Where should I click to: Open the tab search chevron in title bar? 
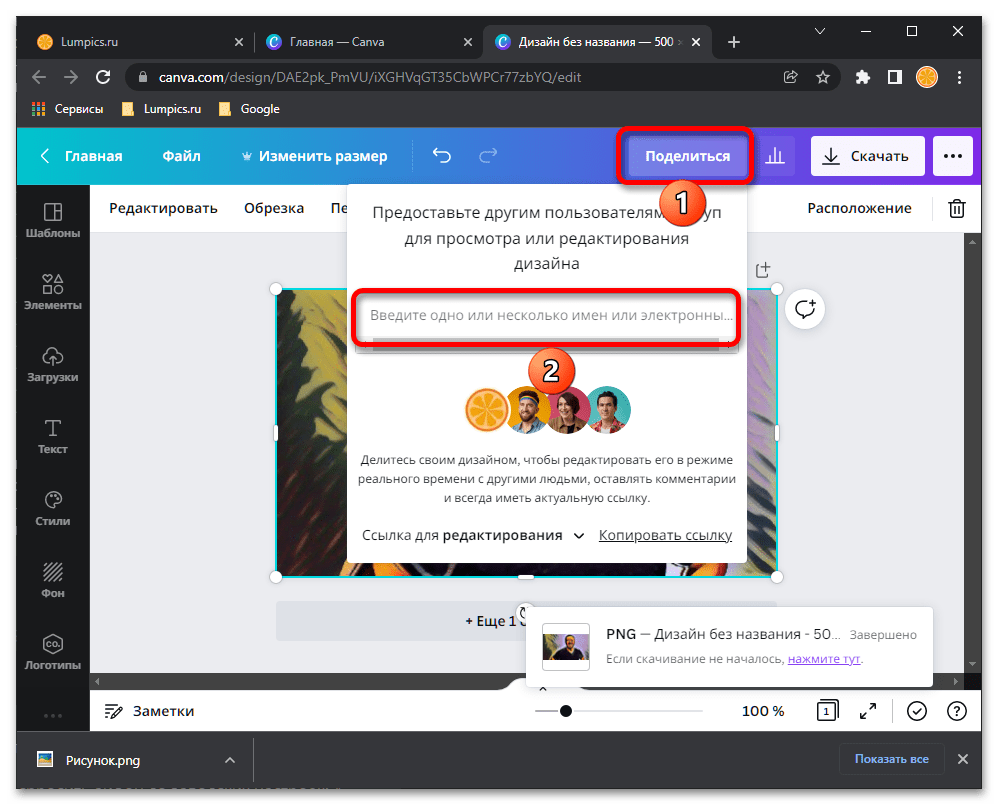click(820, 31)
